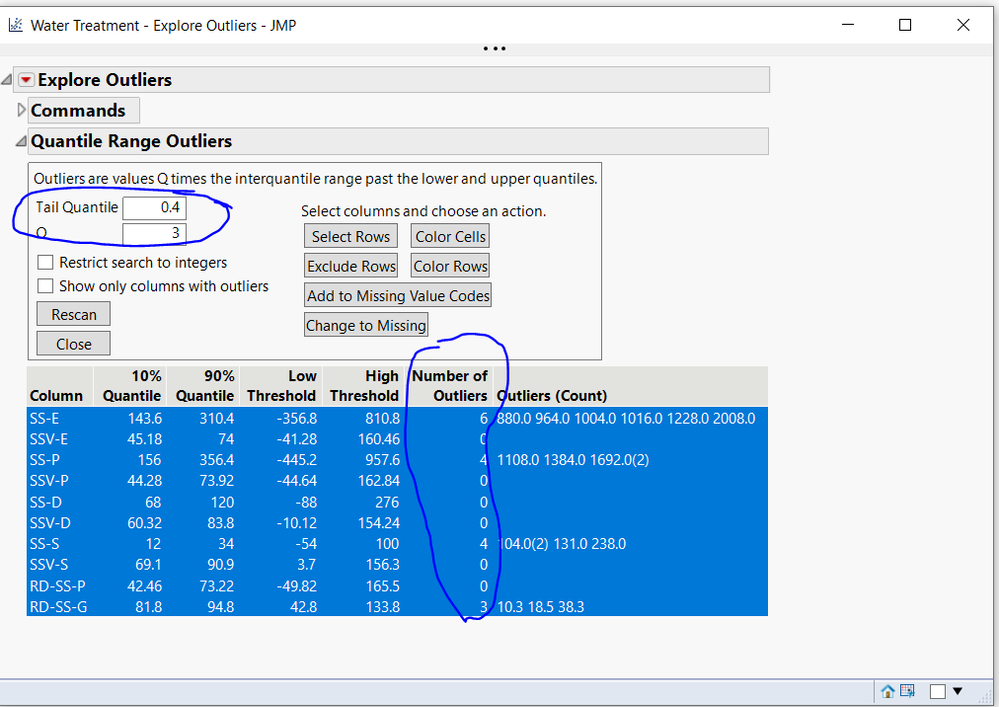The width and height of the screenshot is (999, 707).
Task: Click Add to Missing Value Codes
Action: click(398, 295)
